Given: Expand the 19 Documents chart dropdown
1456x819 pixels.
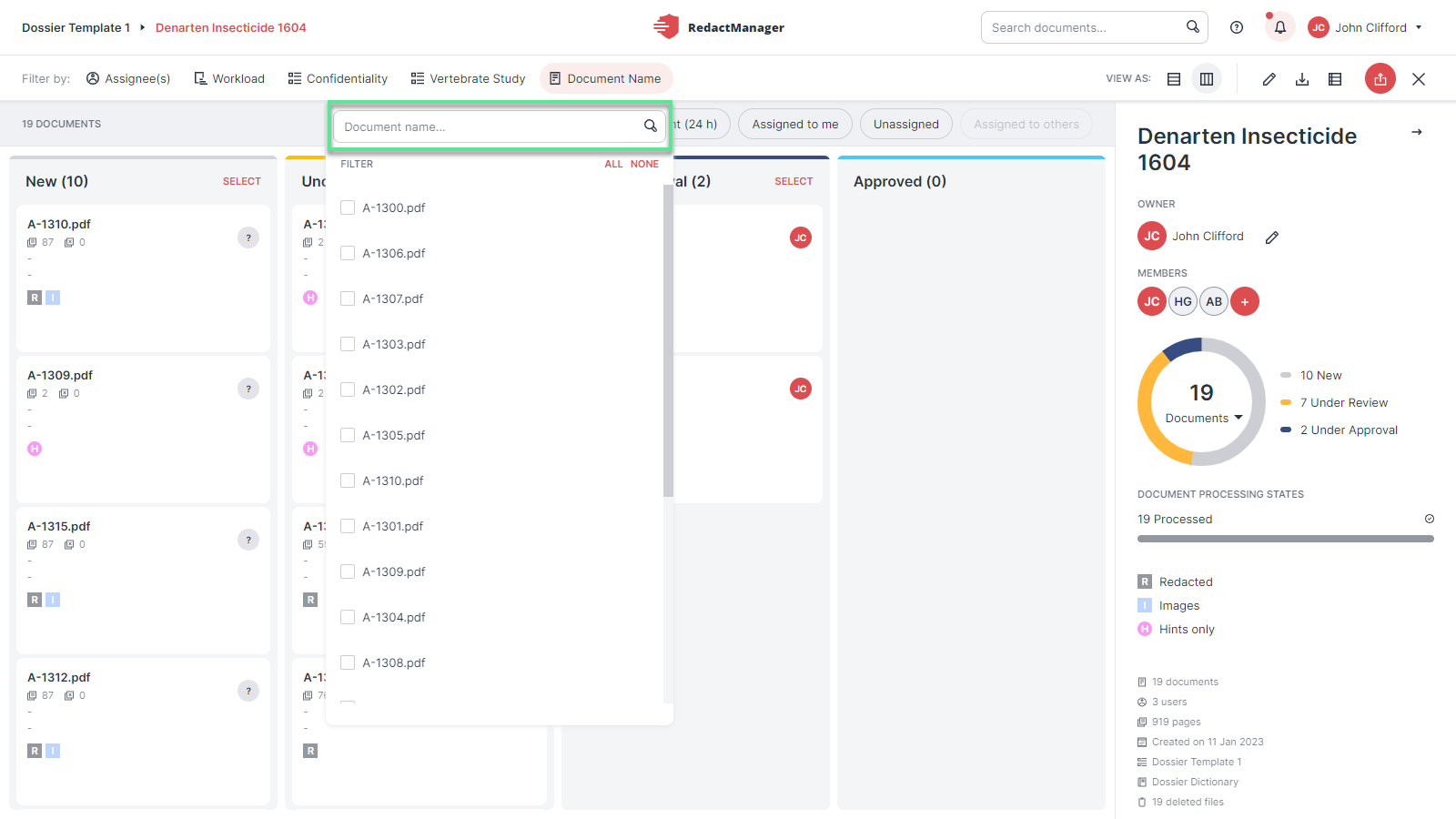Looking at the screenshot, I should pos(1203,418).
